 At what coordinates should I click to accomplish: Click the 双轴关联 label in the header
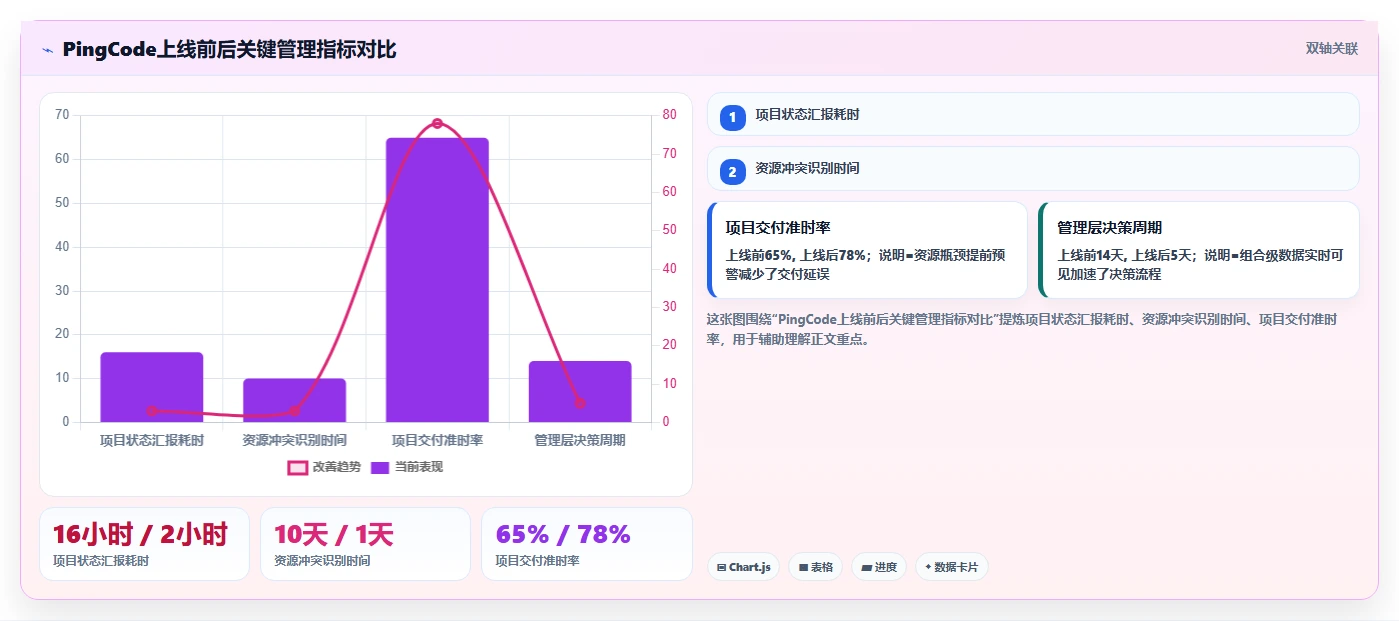coord(1331,48)
